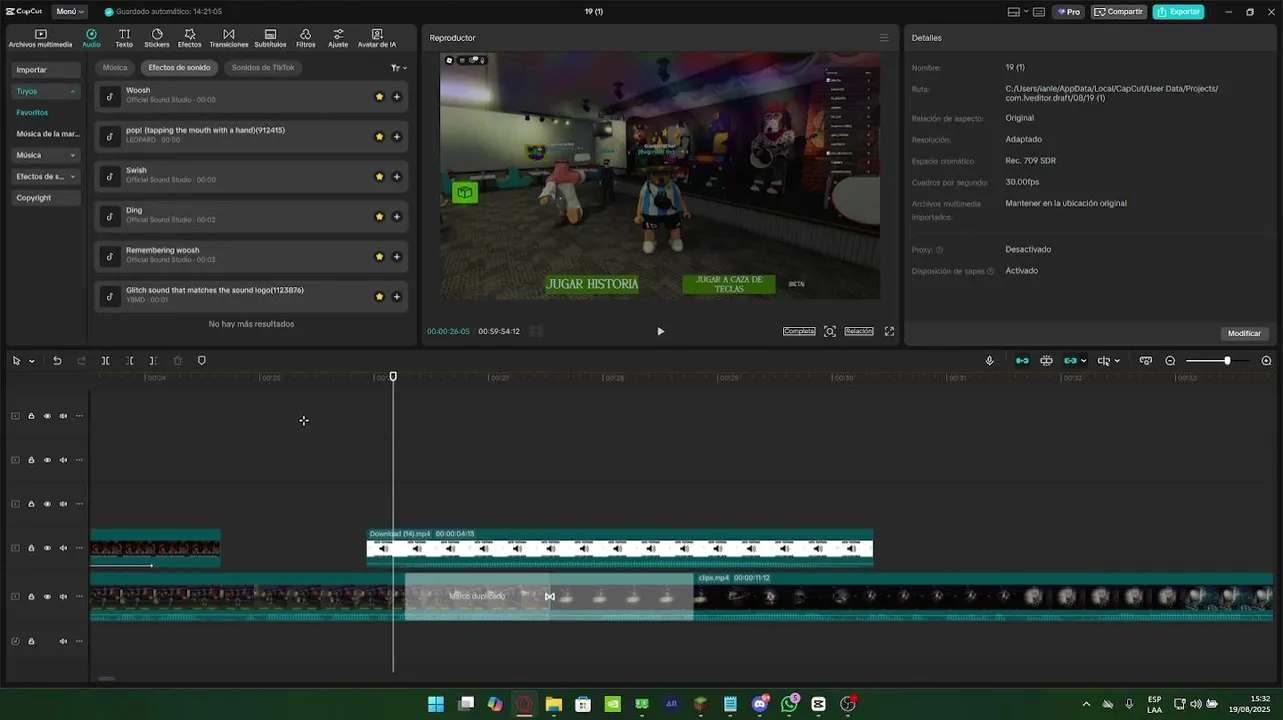
Task: Open the player menu icon
Action: point(884,38)
